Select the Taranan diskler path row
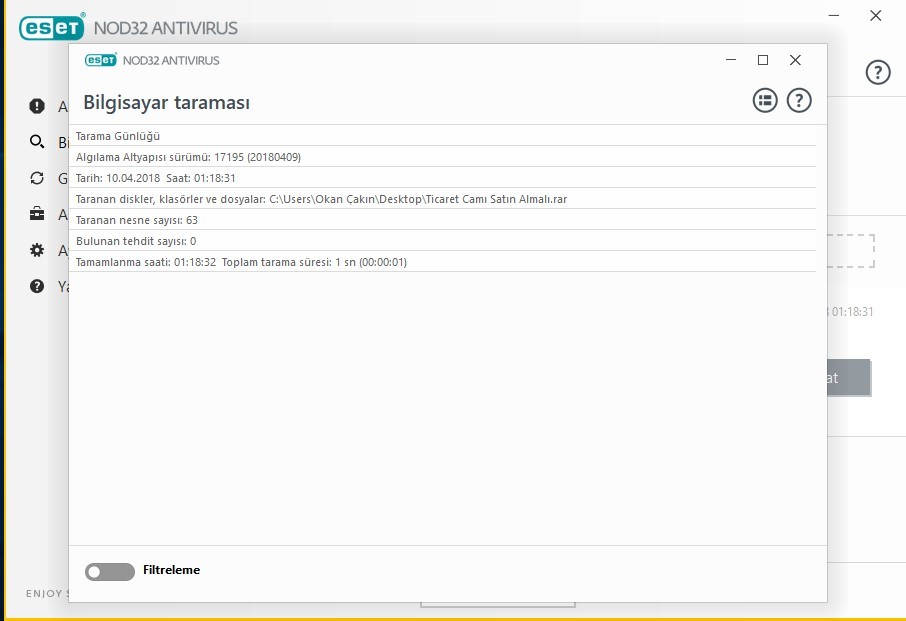The width and height of the screenshot is (906, 621). (442, 199)
